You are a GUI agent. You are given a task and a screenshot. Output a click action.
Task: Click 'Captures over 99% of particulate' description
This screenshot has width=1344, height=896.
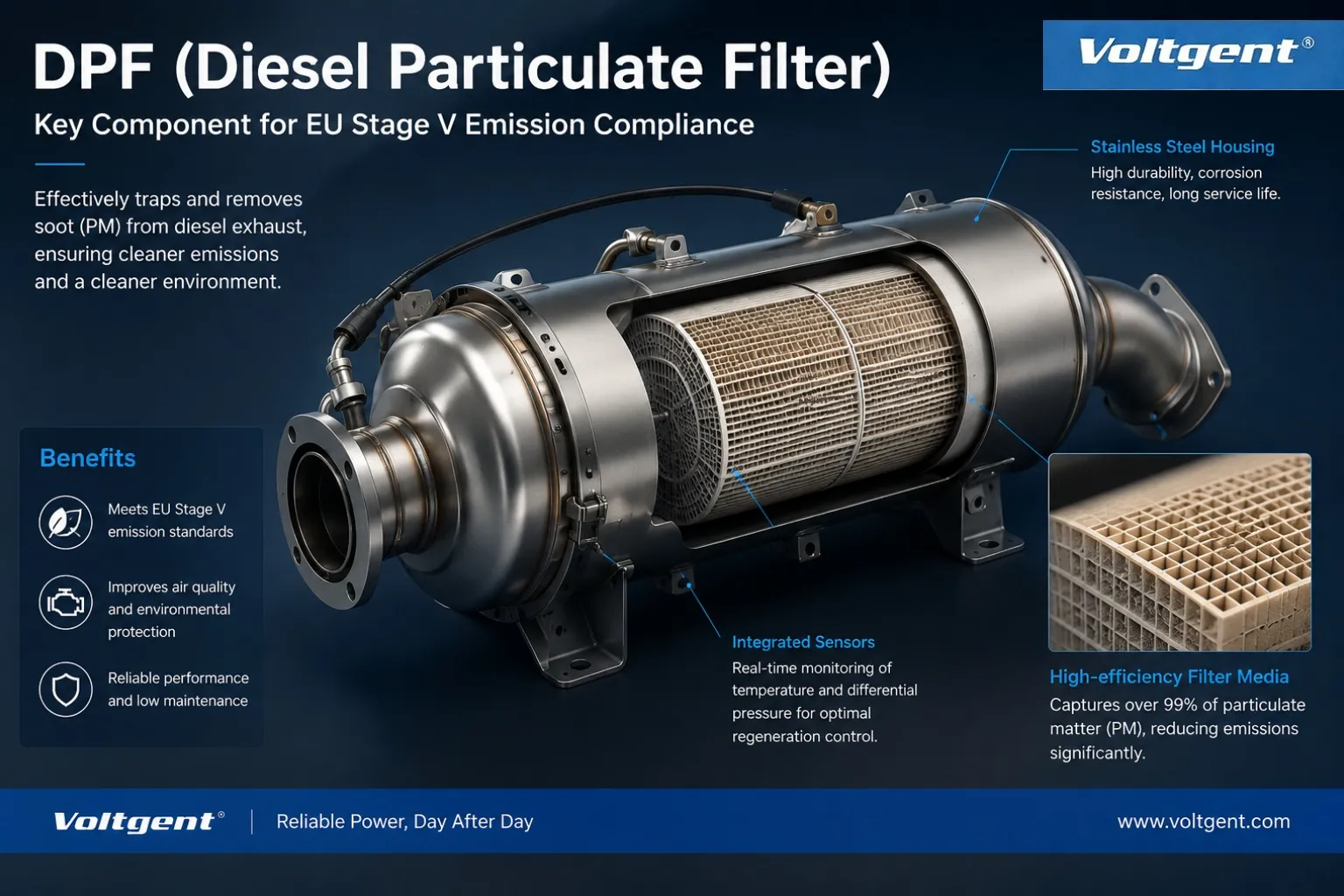pos(1178,729)
